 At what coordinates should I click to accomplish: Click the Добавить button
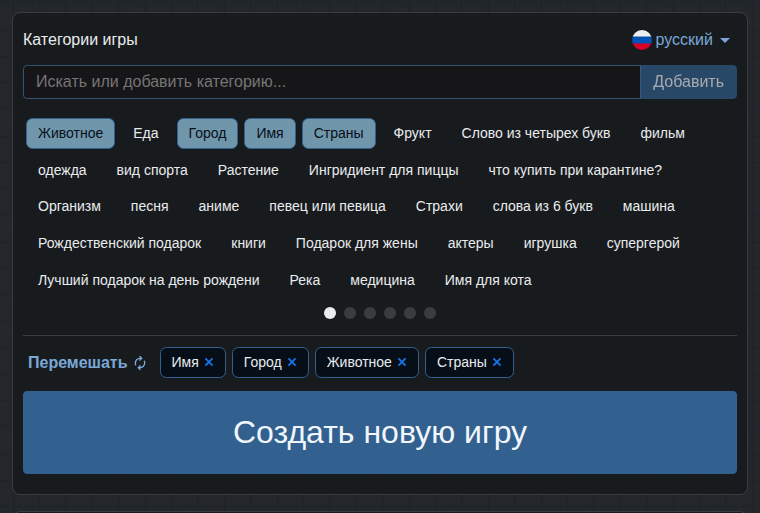(x=688, y=82)
